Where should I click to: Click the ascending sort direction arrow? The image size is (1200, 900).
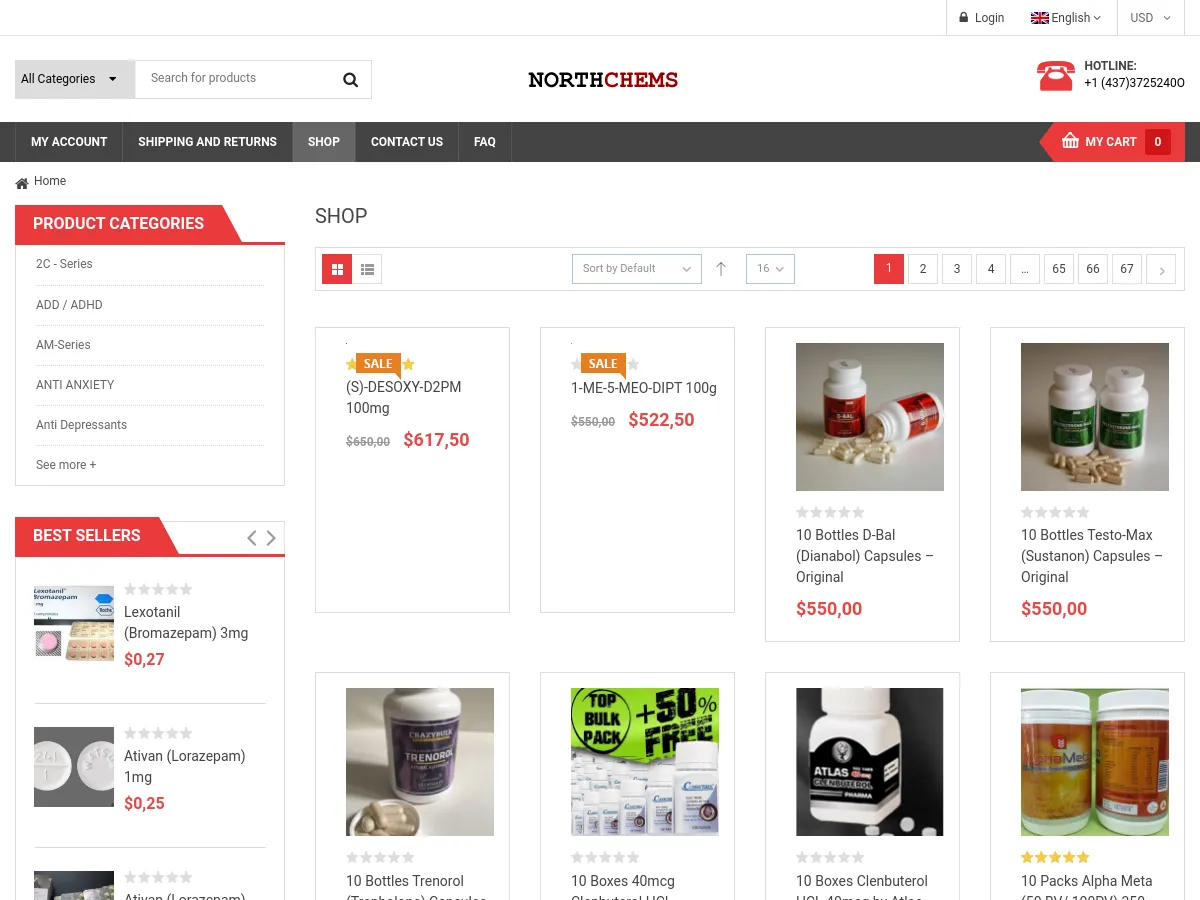point(721,268)
